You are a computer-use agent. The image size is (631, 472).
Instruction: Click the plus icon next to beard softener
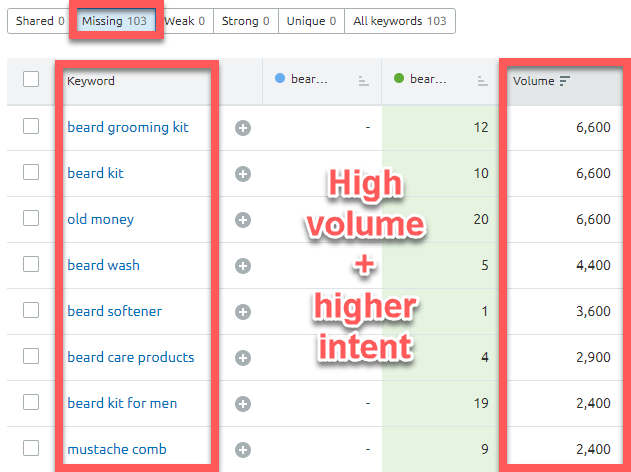[x=242, y=312]
